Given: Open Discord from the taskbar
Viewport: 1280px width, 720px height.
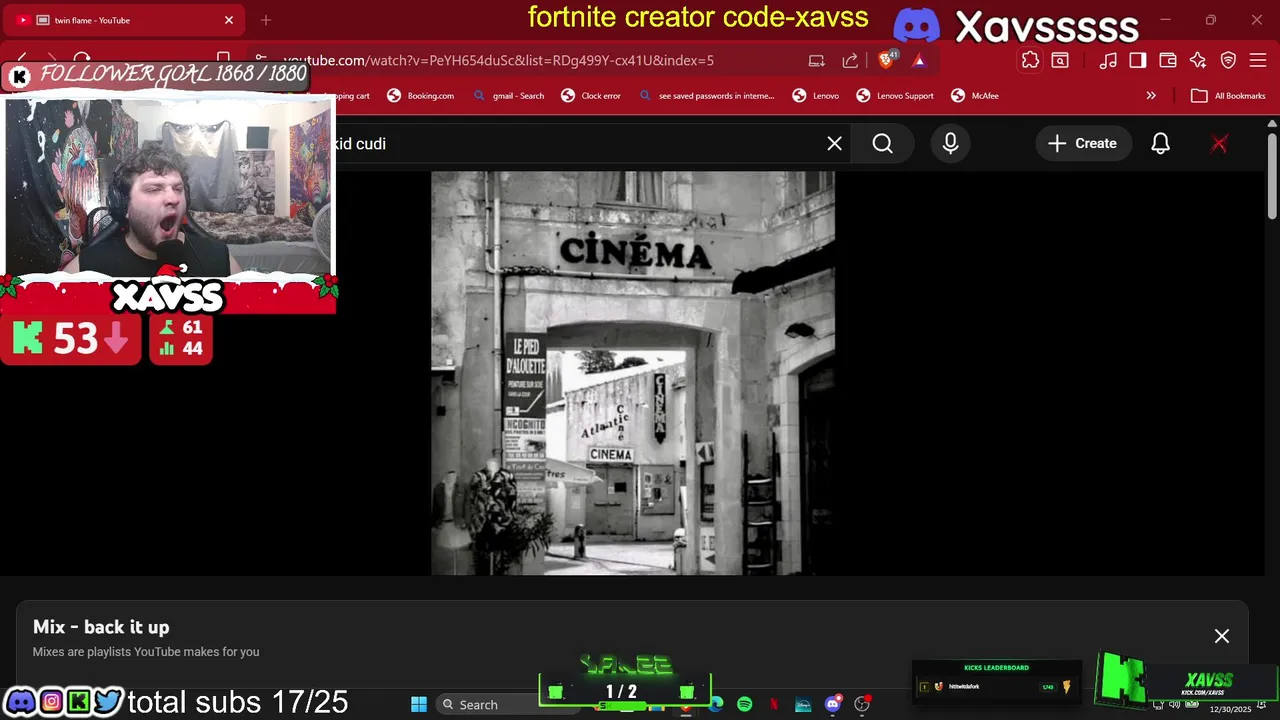Looking at the screenshot, I should click(x=833, y=705).
